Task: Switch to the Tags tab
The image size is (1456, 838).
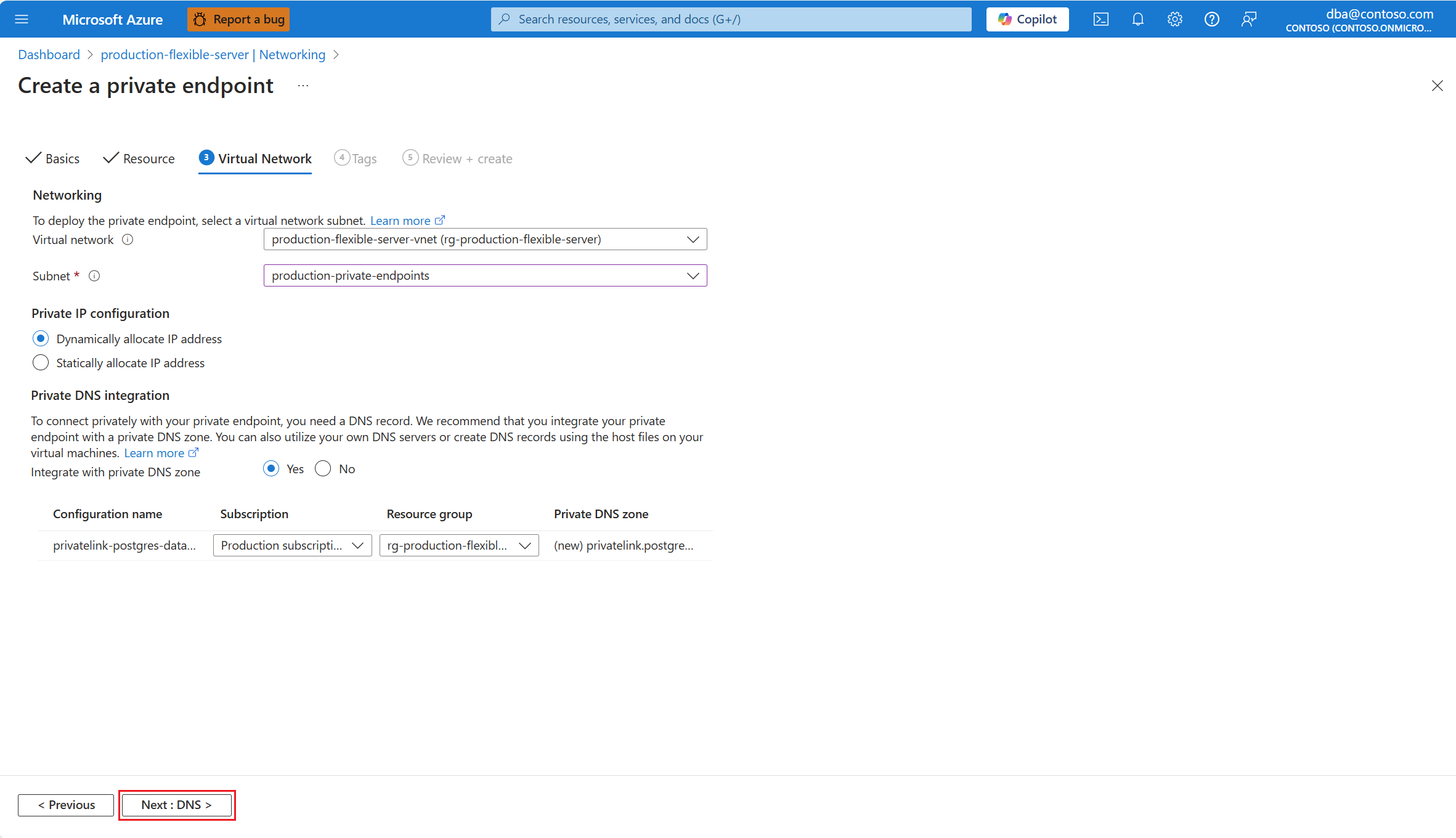Action: point(356,159)
